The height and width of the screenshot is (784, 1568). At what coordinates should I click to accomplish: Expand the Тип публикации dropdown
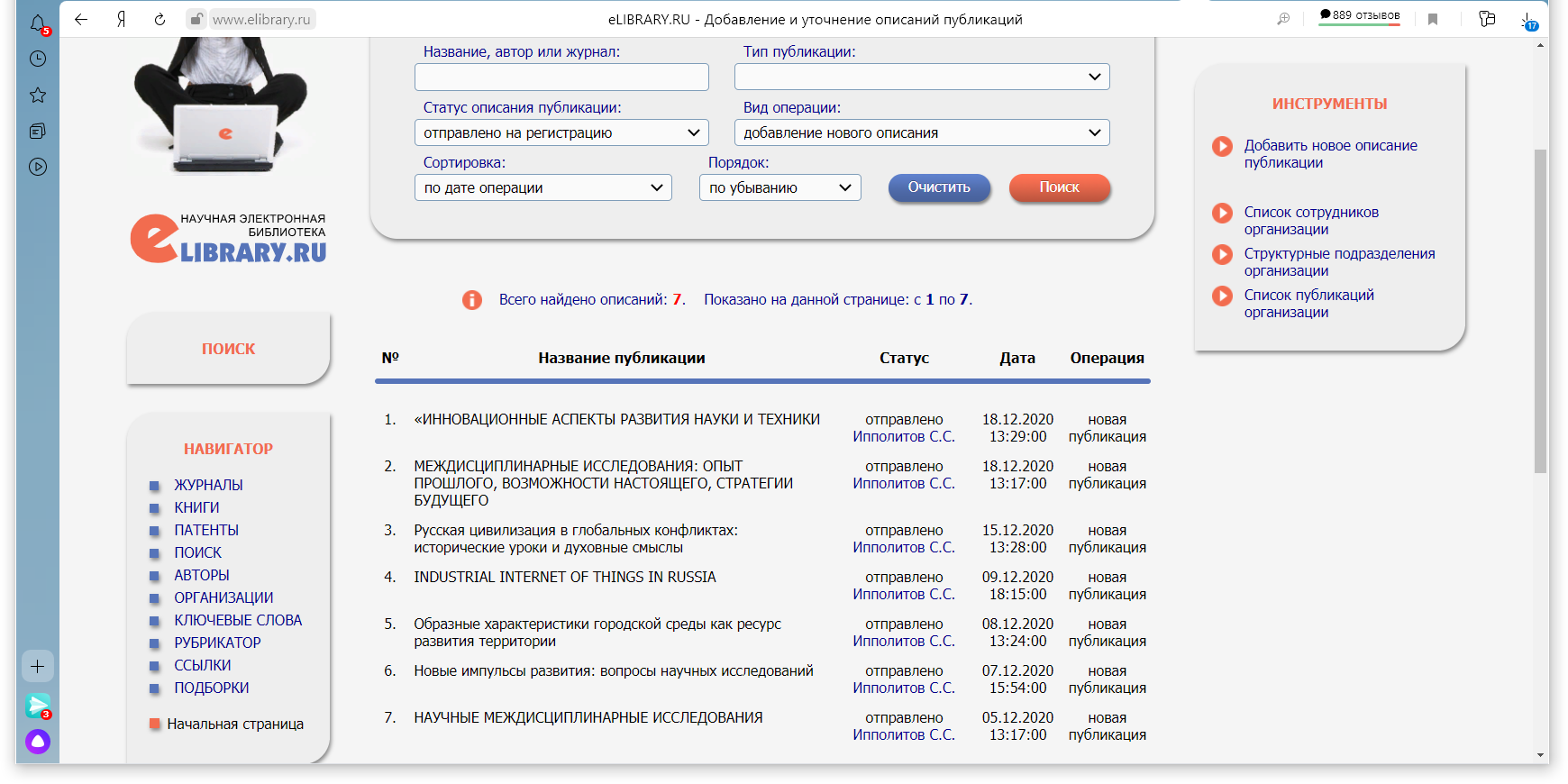pyautogui.click(x=921, y=77)
